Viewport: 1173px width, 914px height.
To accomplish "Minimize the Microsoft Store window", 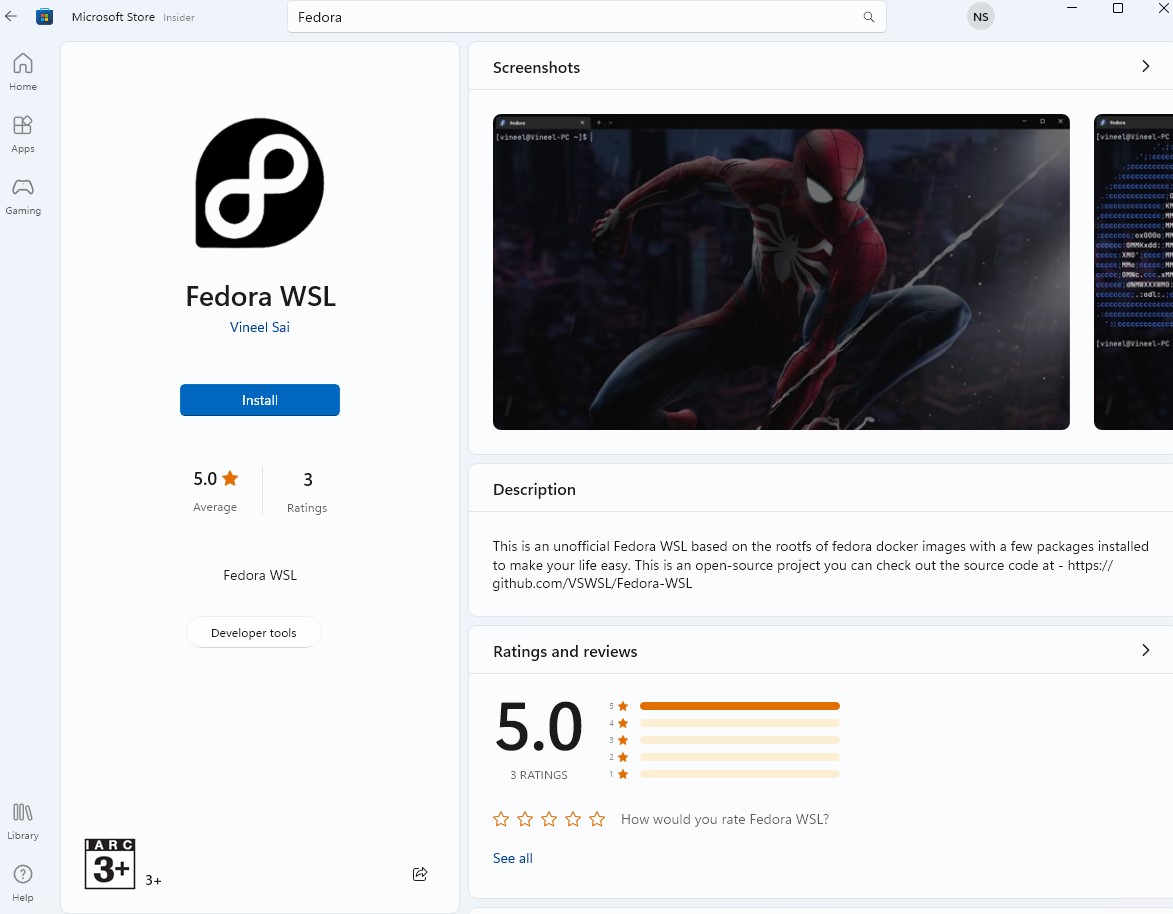I will (x=1072, y=8).
